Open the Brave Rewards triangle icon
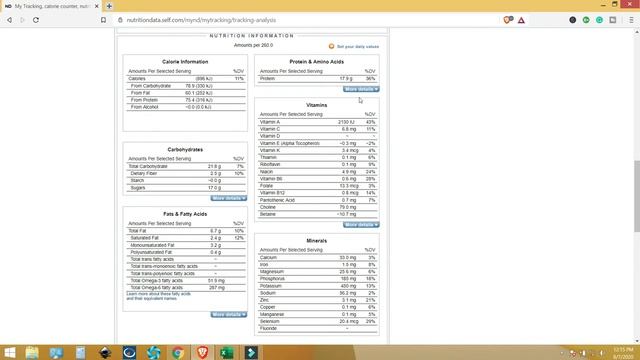The width and height of the screenshot is (640, 360). coord(521,20)
